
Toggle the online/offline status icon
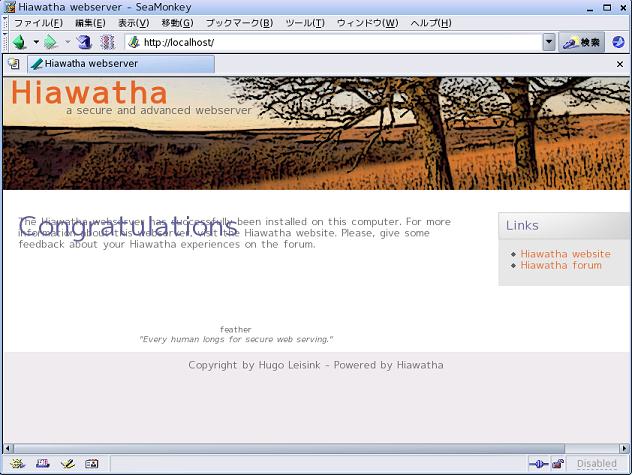[x=538, y=464]
